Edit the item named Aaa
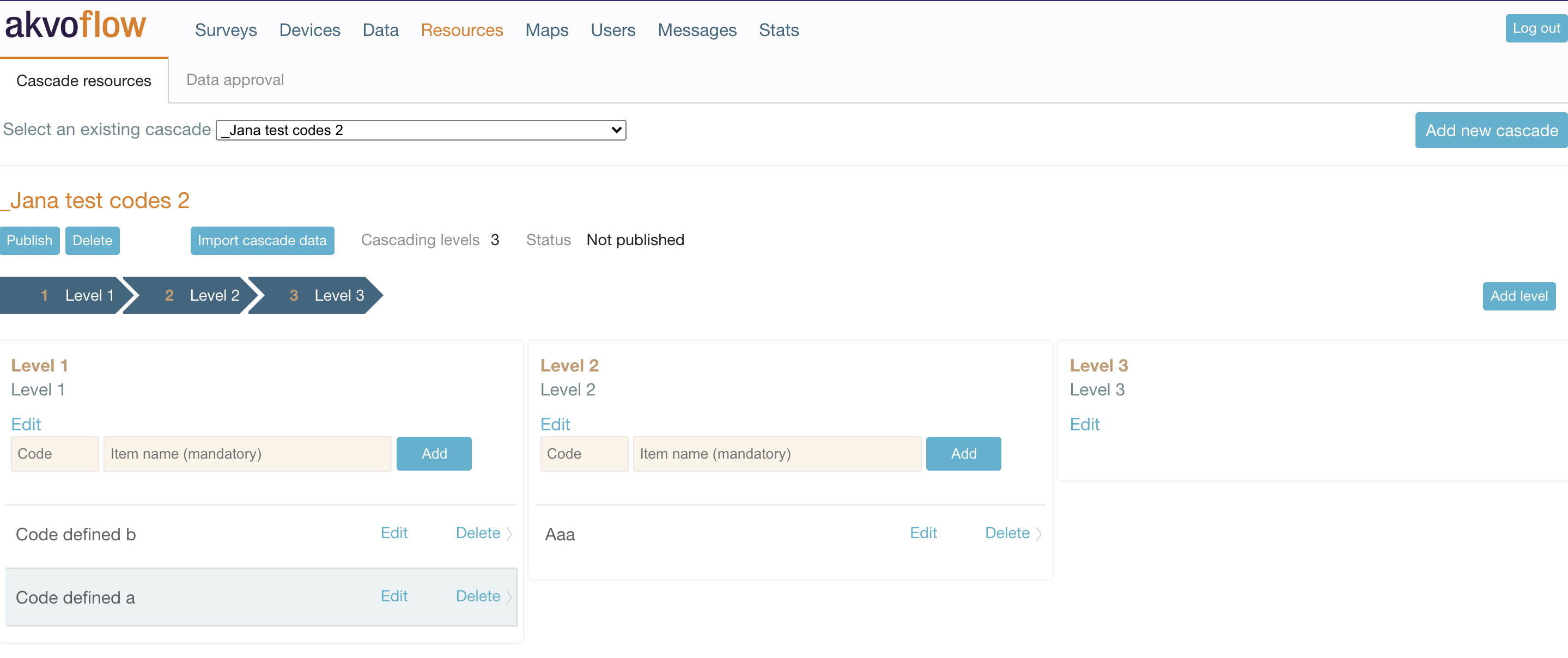This screenshot has width=1568, height=658. tap(923, 533)
